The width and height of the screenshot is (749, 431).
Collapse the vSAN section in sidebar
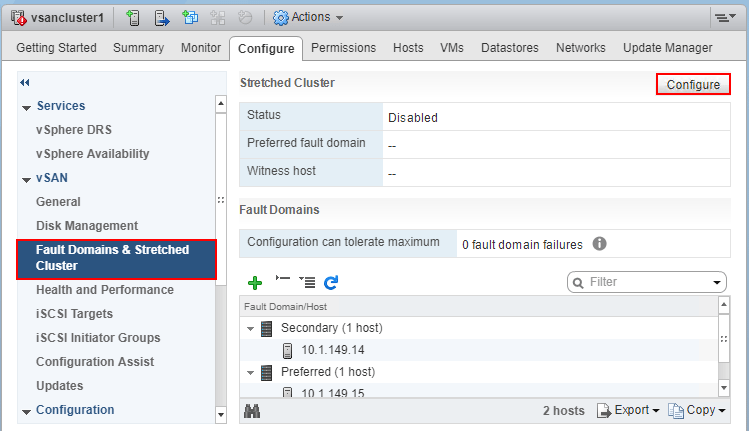click(26, 178)
